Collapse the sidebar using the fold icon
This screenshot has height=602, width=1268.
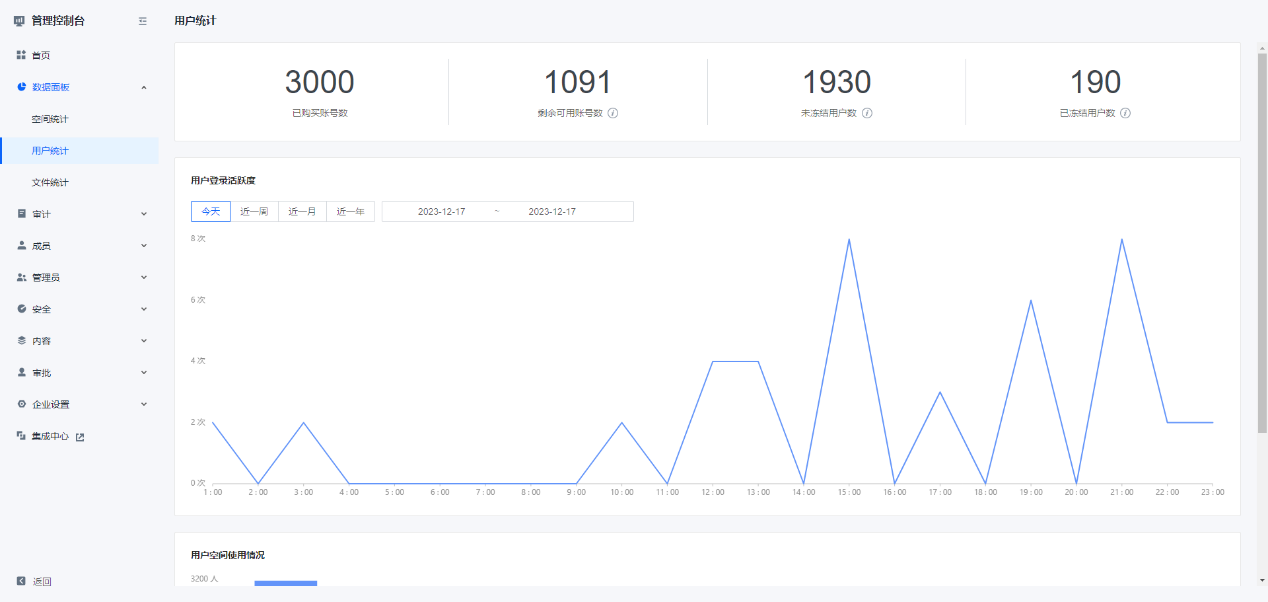coord(143,21)
